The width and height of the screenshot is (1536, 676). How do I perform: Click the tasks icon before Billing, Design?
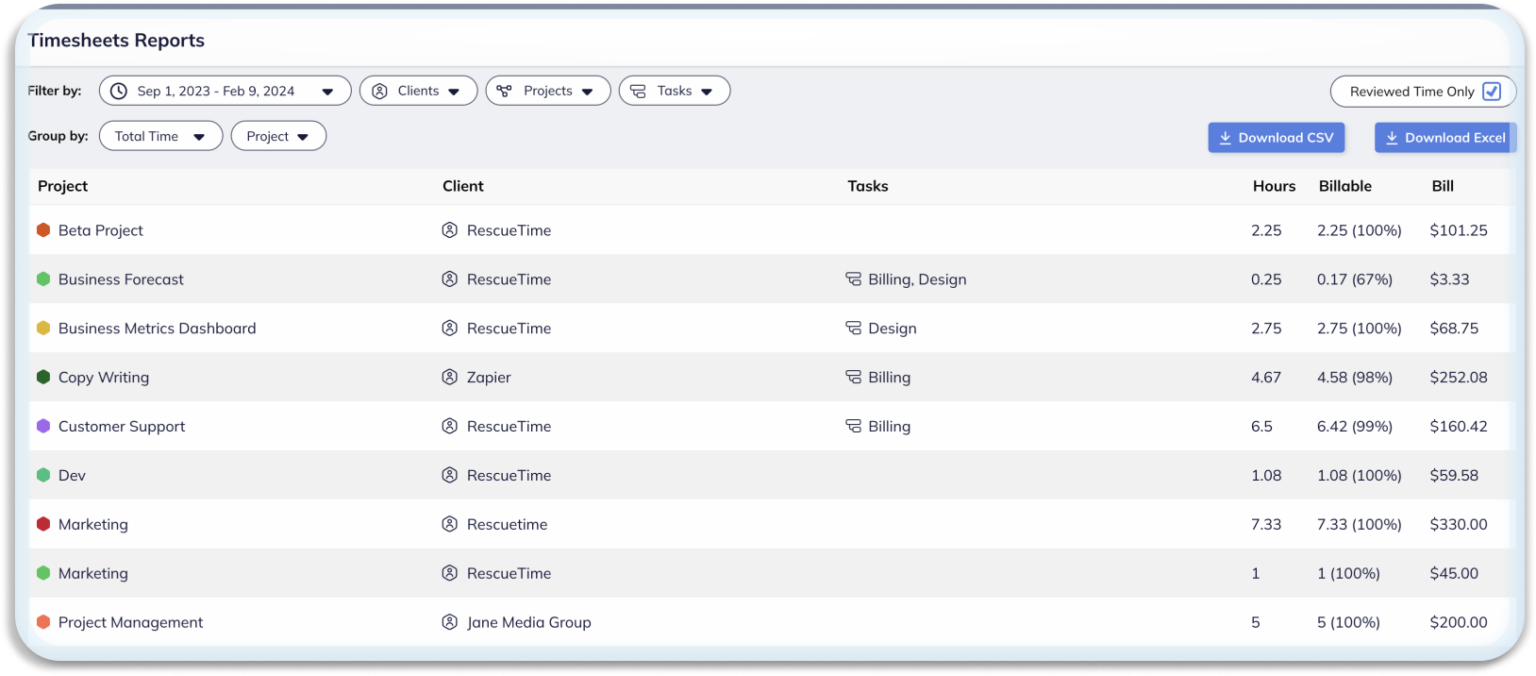851,279
